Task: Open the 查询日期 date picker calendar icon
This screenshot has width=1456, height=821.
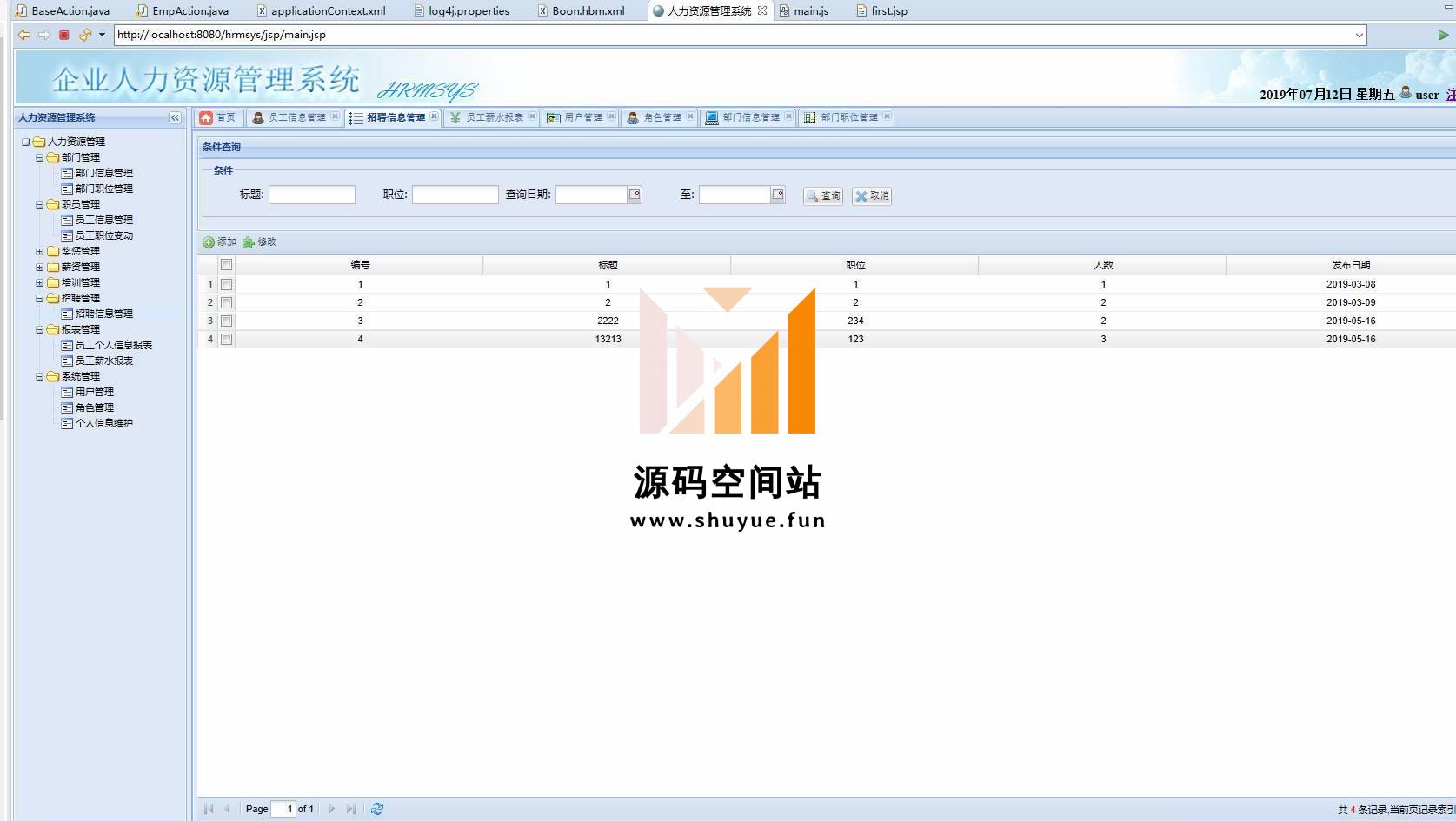Action: pyautogui.click(x=635, y=195)
